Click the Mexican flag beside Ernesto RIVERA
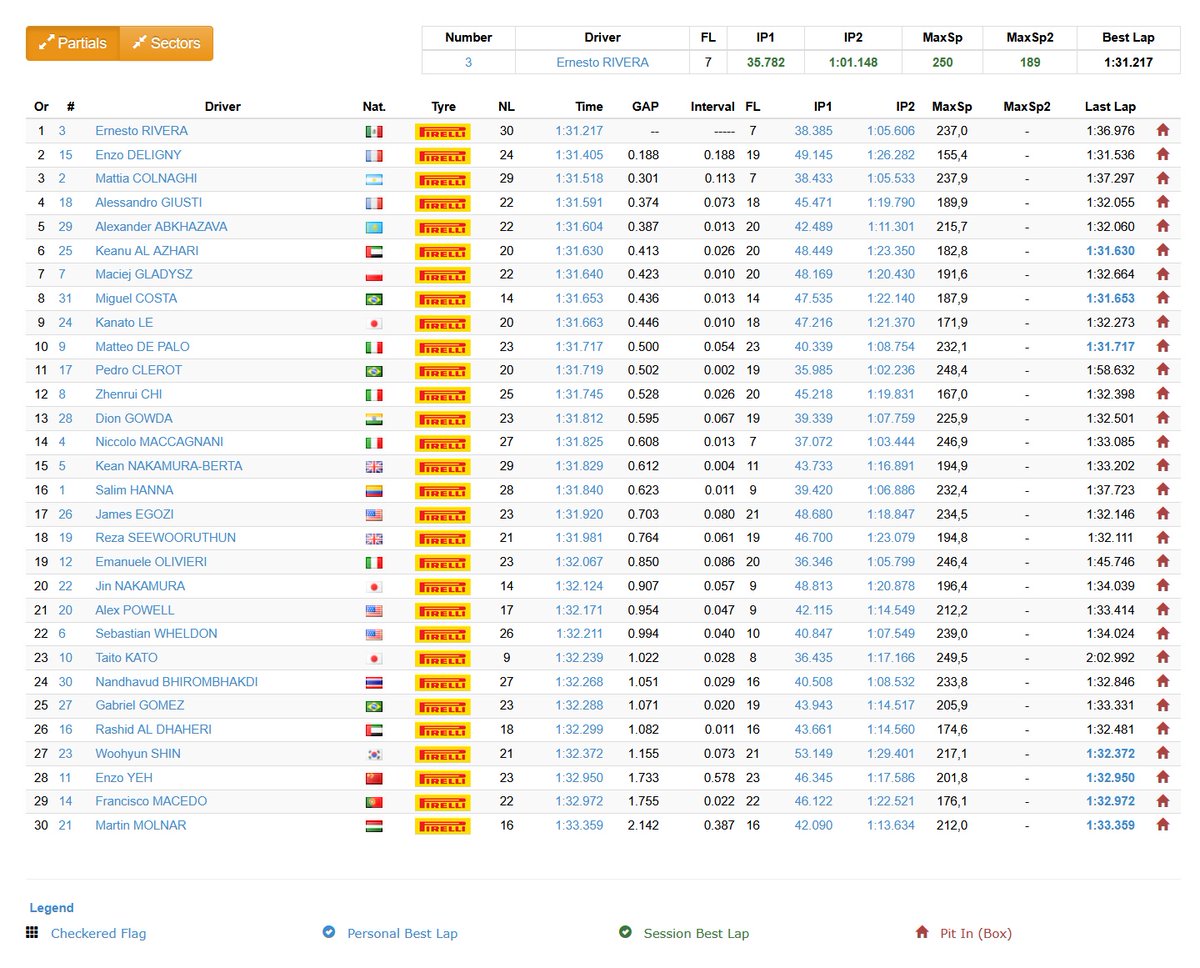Image resolution: width=1200 pixels, height=968 pixels. tap(374, 132)
